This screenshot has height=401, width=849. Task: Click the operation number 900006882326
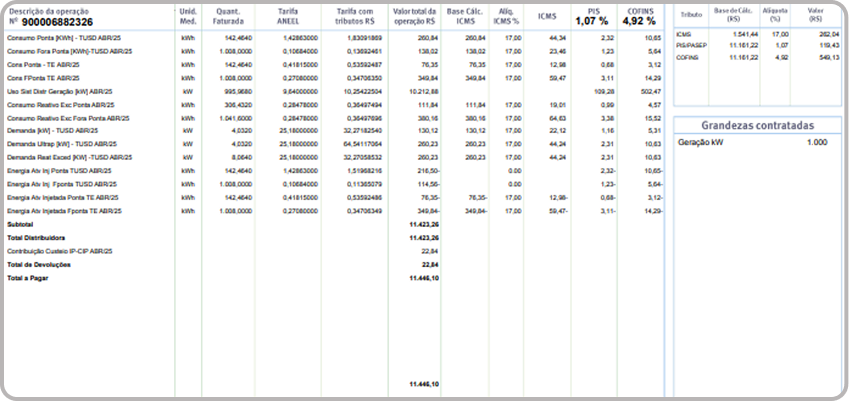tap(54, 21)
